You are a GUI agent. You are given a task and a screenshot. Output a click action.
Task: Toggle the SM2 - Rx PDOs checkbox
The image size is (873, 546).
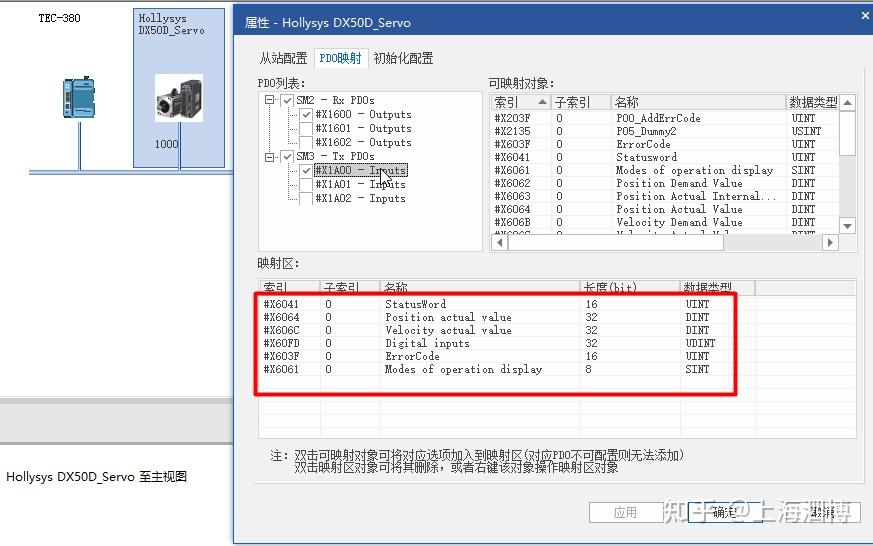(x=287, y=100)
